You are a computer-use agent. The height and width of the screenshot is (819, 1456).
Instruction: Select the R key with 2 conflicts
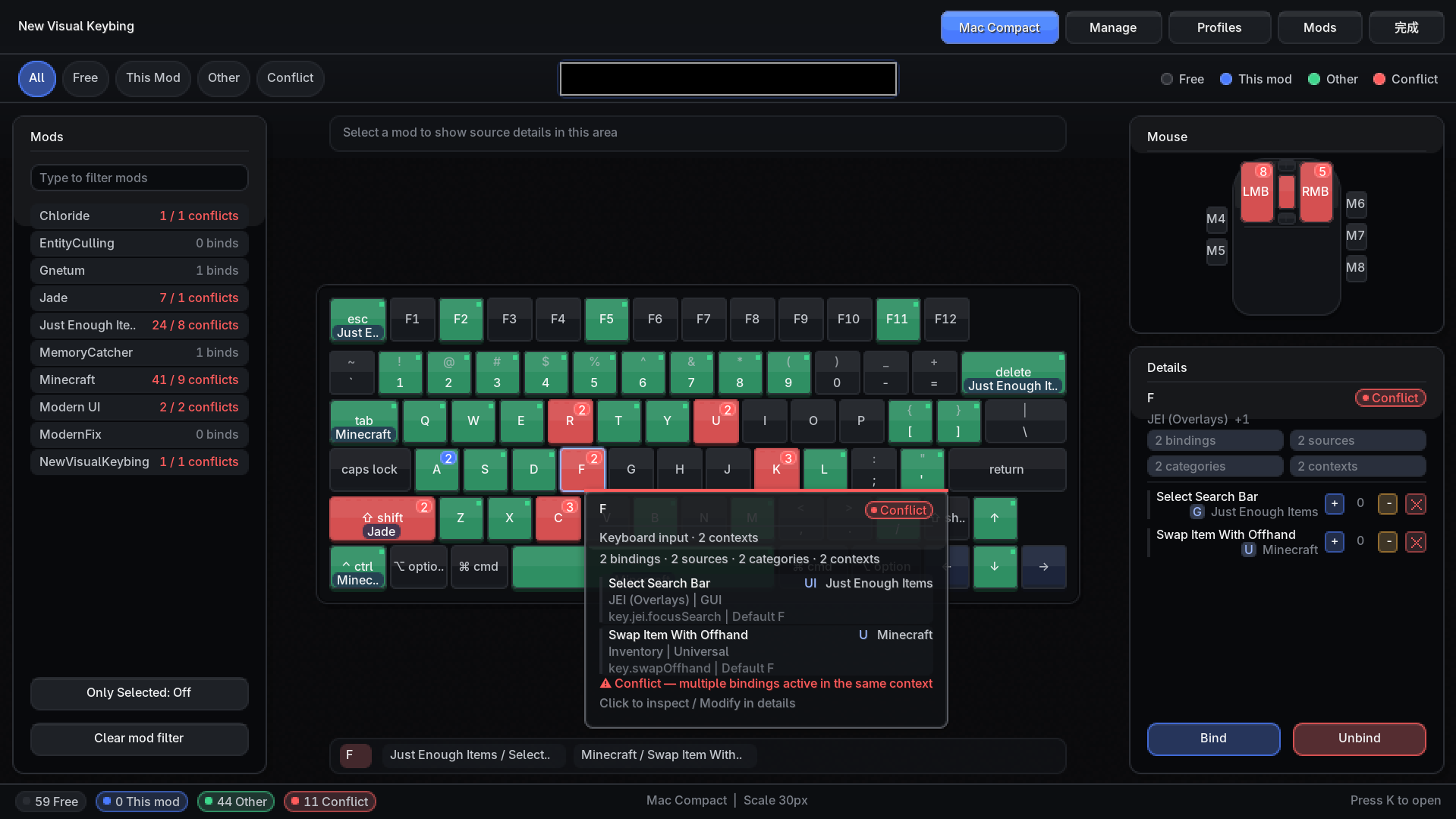tap(570, 421)
